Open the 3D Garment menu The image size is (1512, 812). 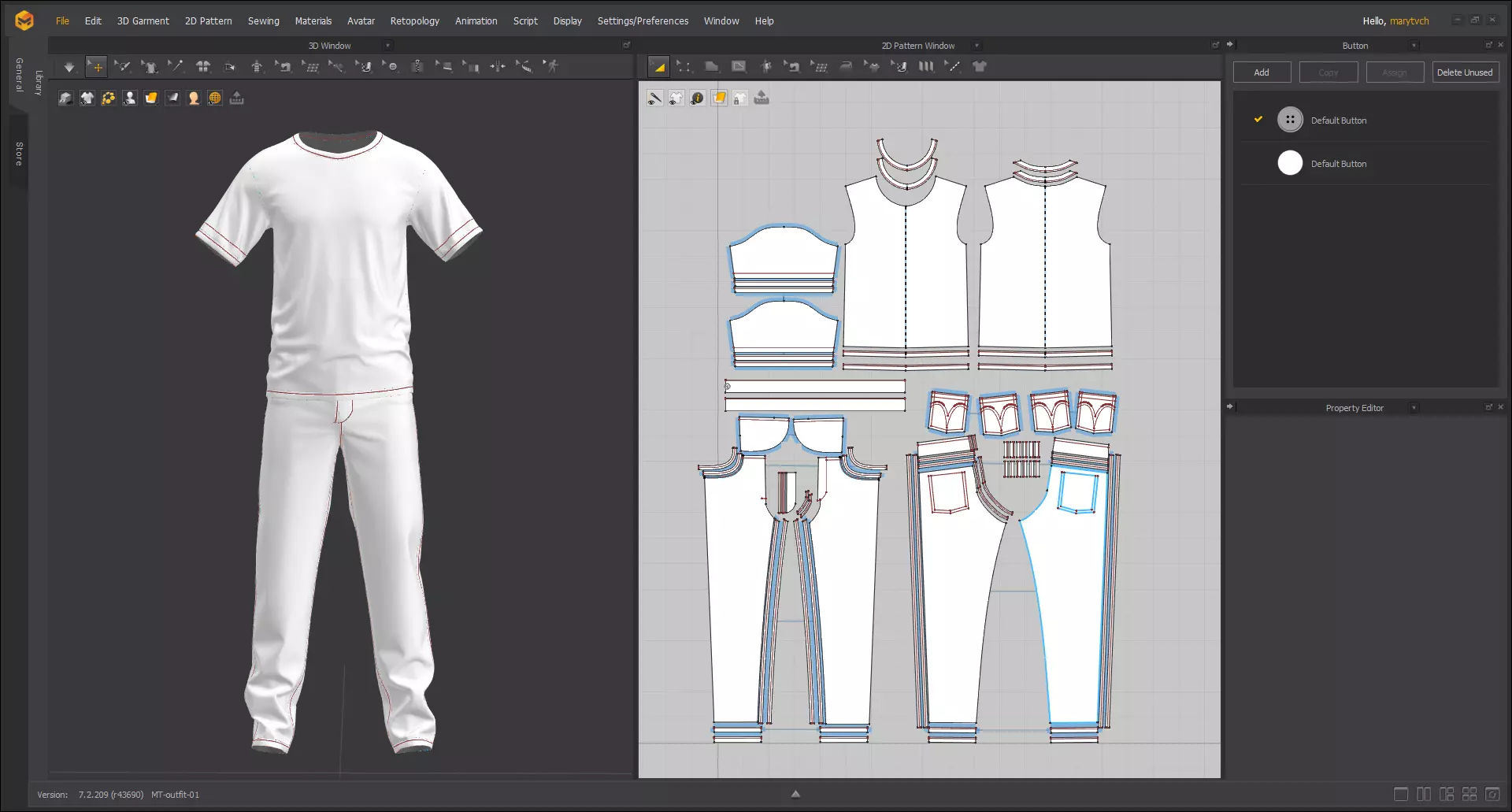(x=143, y=21)
